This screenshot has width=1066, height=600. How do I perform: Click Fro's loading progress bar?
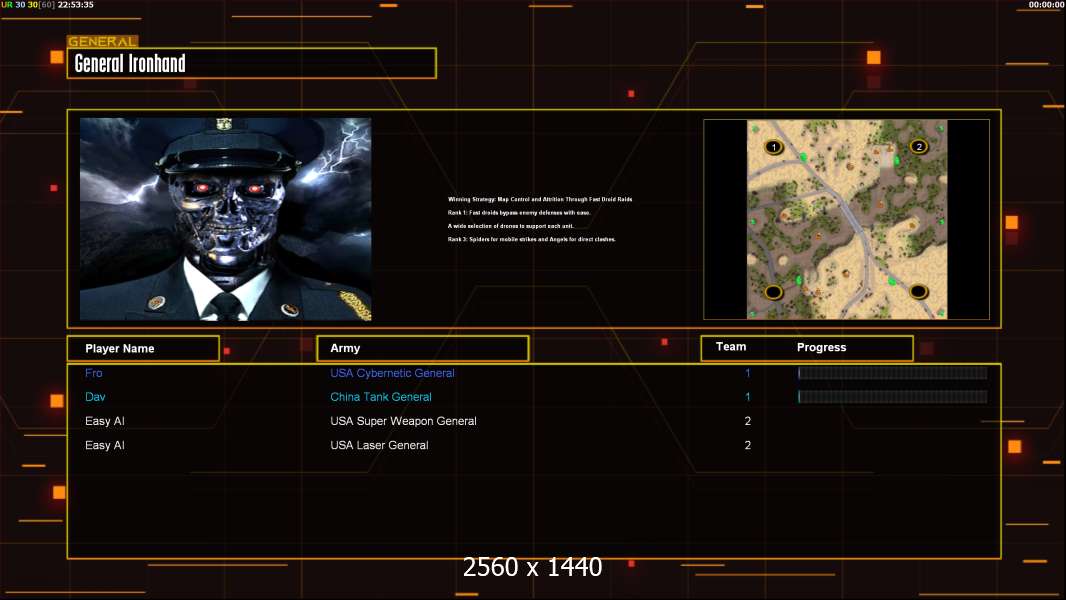click(893, 372)
